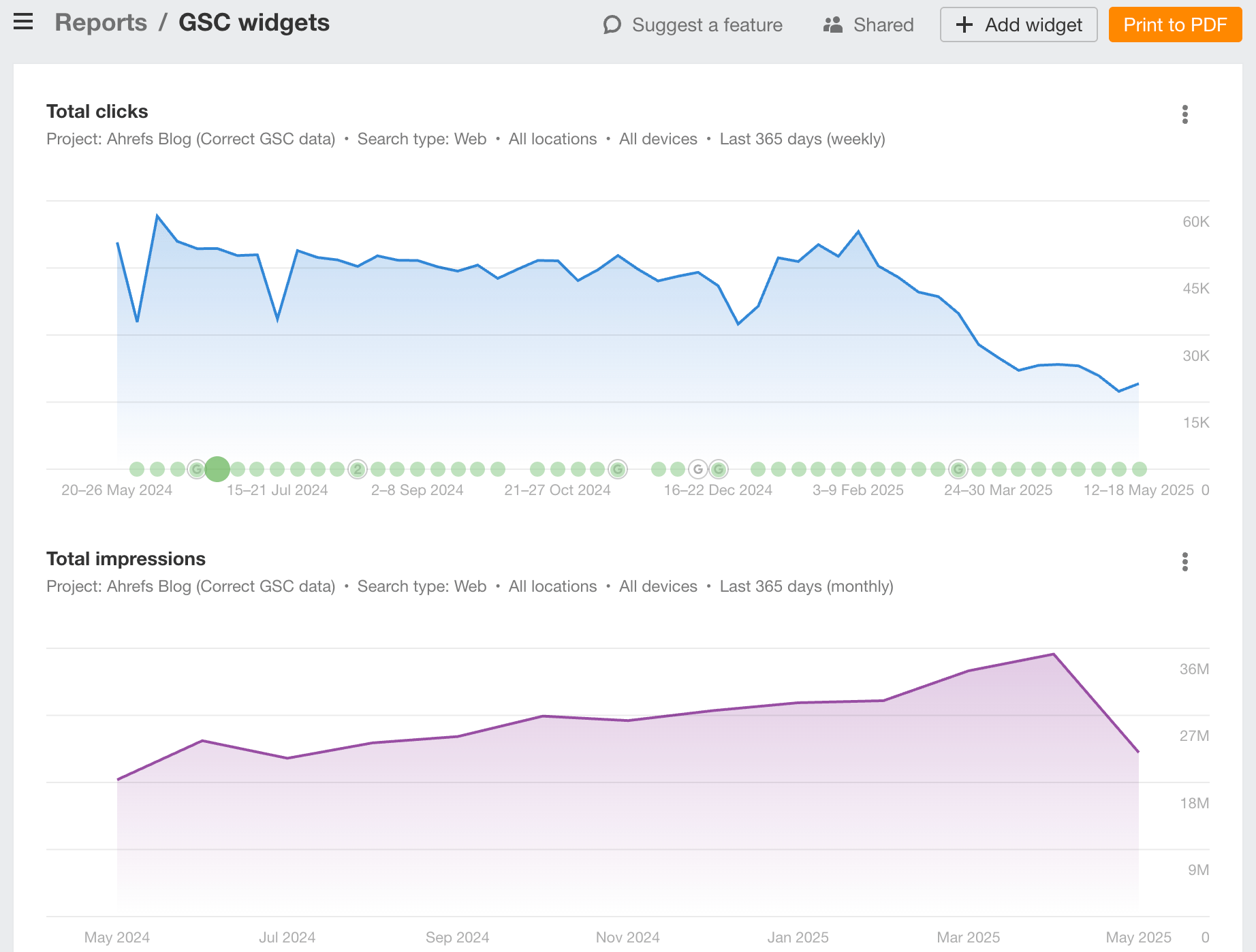The width and height of the screenshot is (1256, 952).
Task: Click the peak of the purple impressions line
Action: click(x=1054, y=654)
